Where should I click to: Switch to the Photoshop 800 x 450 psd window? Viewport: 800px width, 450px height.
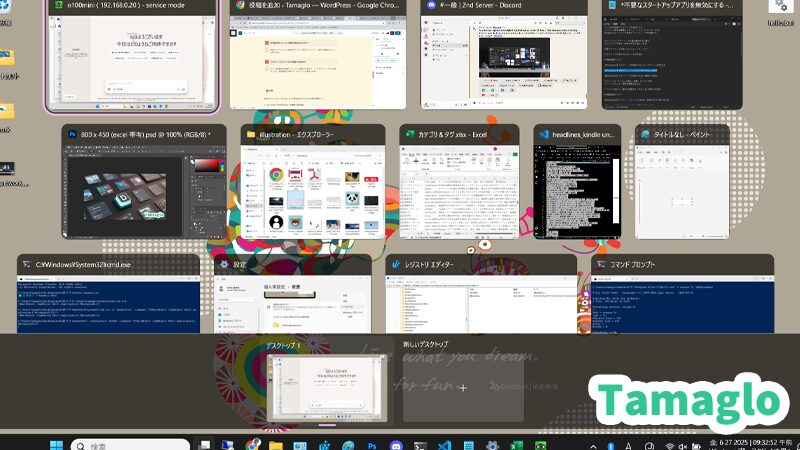click(x=144, y=181)
